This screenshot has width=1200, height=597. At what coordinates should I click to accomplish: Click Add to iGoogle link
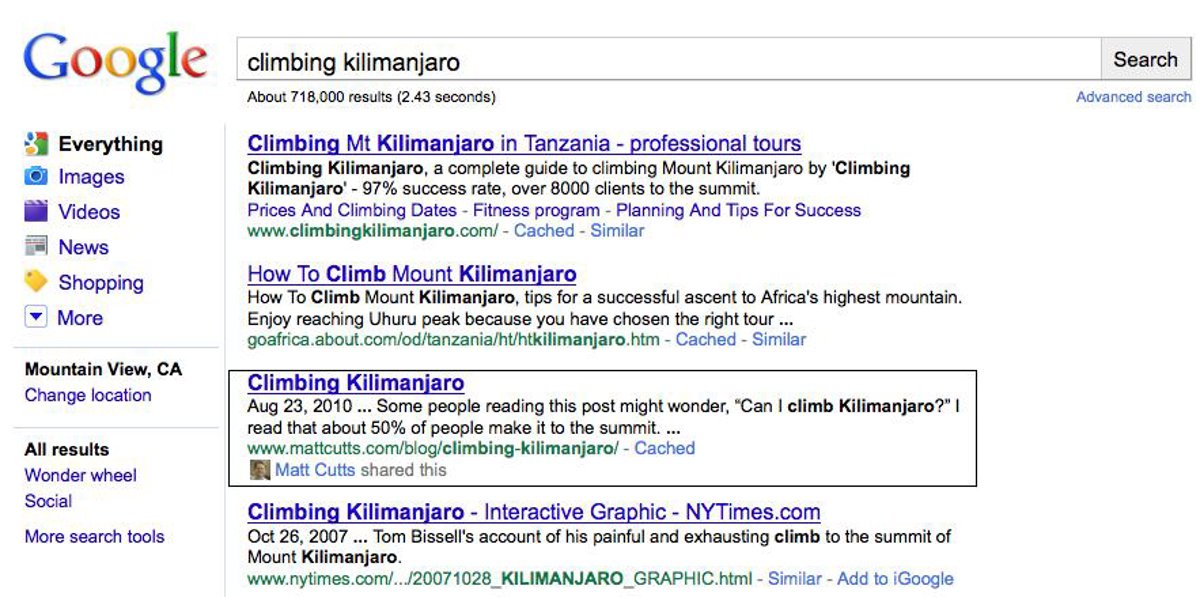click(895, 578)
